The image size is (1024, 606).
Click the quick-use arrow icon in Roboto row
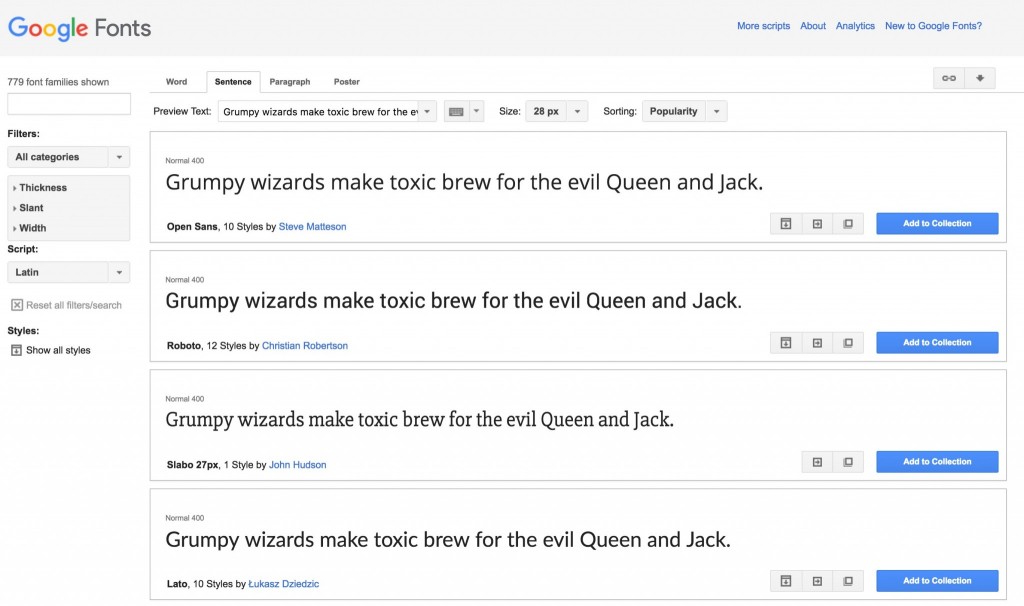[817, 343]
